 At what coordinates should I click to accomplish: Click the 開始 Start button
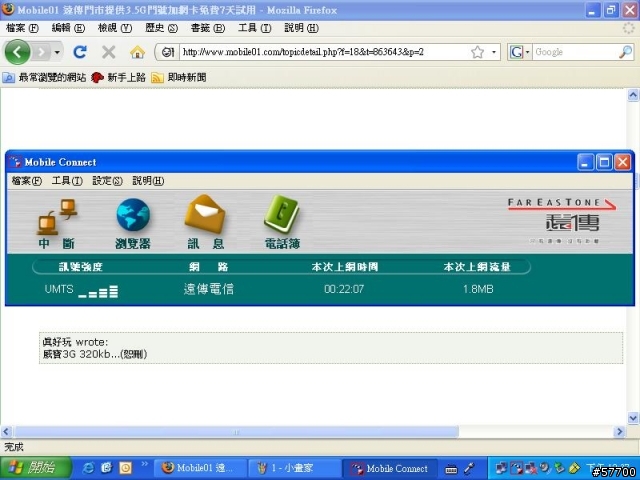(36, 468)
